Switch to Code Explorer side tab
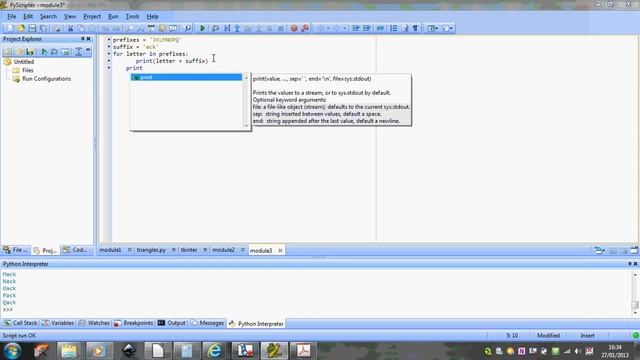 [76, 250]
